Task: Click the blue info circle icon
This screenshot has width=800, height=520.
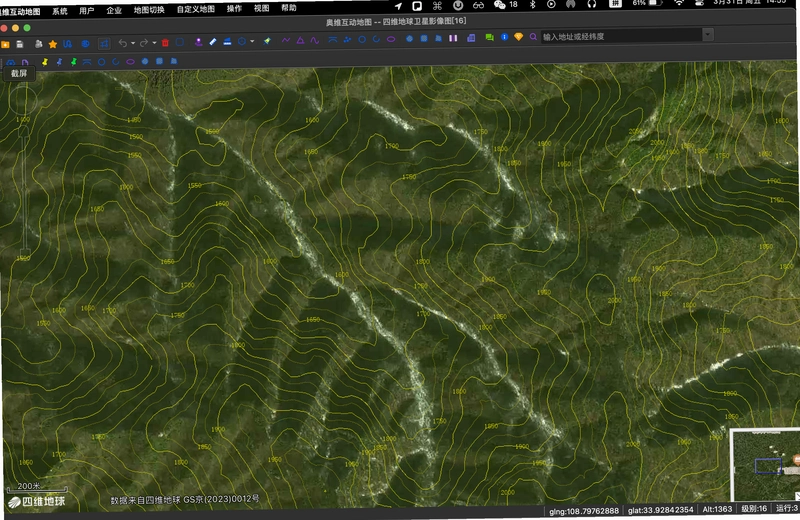Action: 504,37
